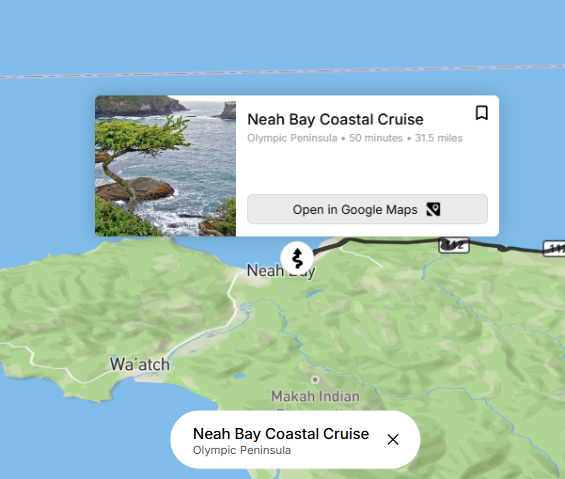Click Olympic Peninsula in the bottom pill
565x479 pixels.
click(242, 450)
